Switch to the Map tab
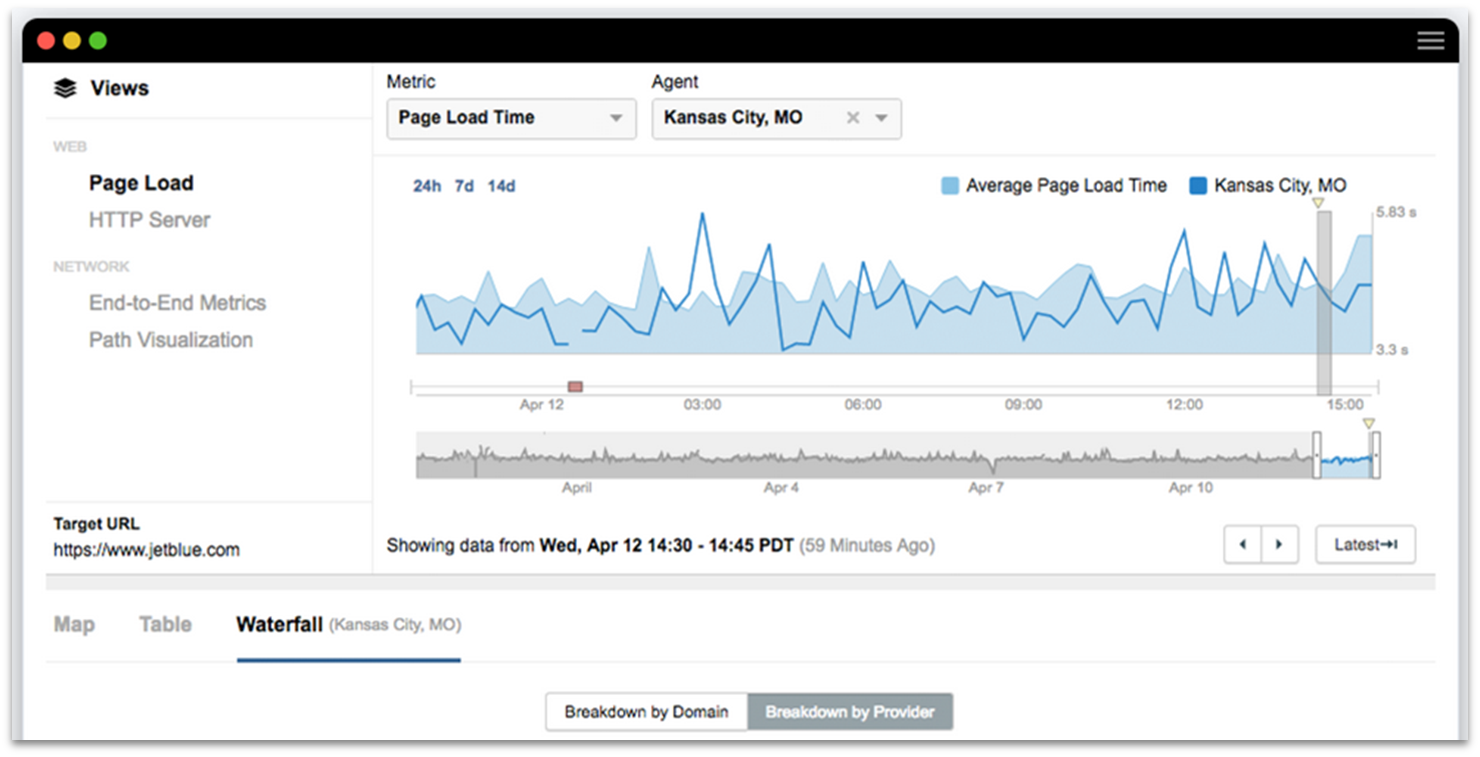 73,624
